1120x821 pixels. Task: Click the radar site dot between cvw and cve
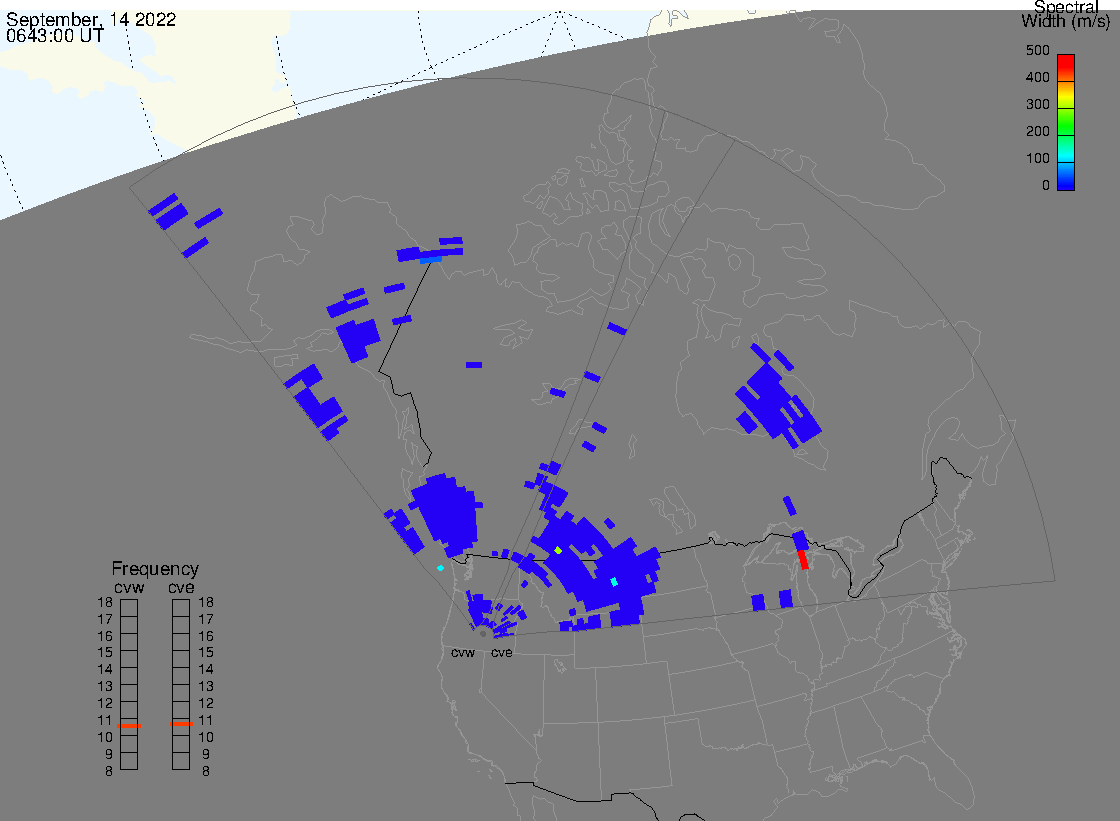(483, 634)
